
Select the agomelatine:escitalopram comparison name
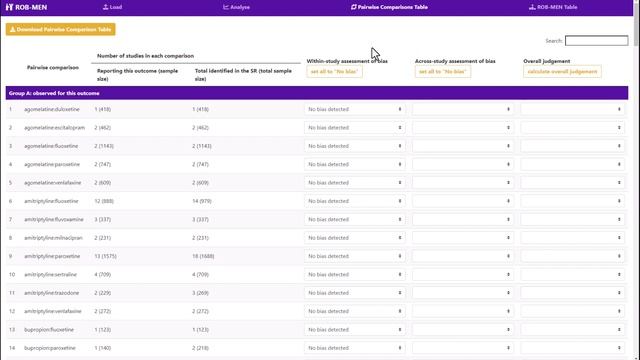[54, 128]
